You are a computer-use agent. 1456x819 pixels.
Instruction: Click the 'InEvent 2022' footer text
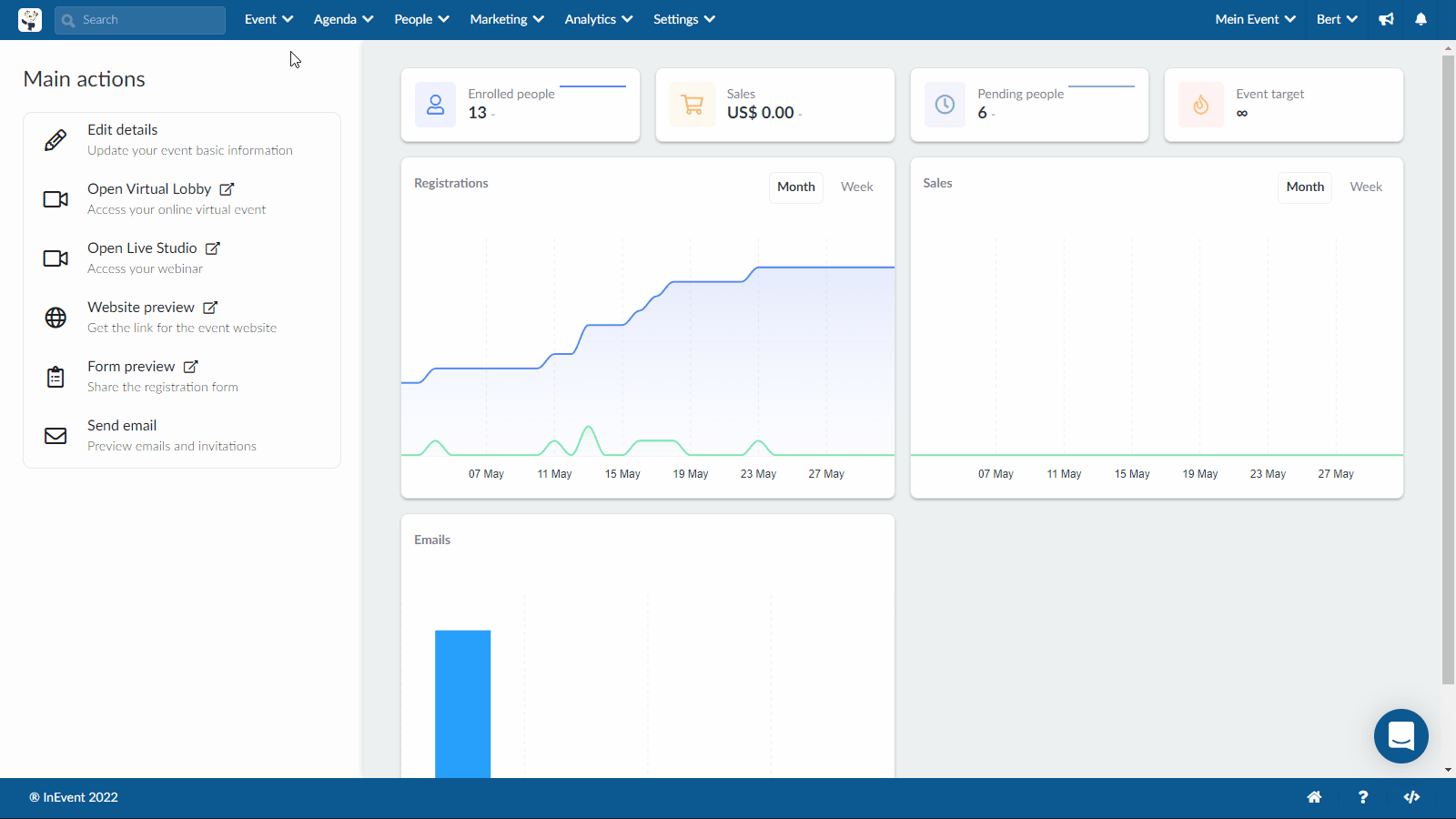click(x=74, y=797)
